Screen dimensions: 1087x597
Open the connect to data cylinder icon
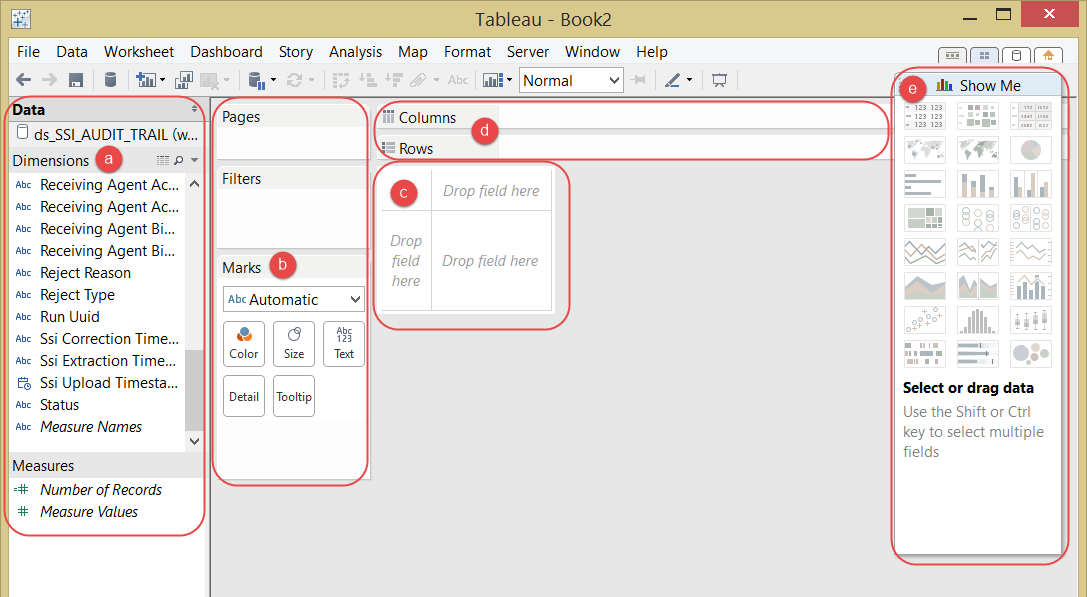click(110, 80)
